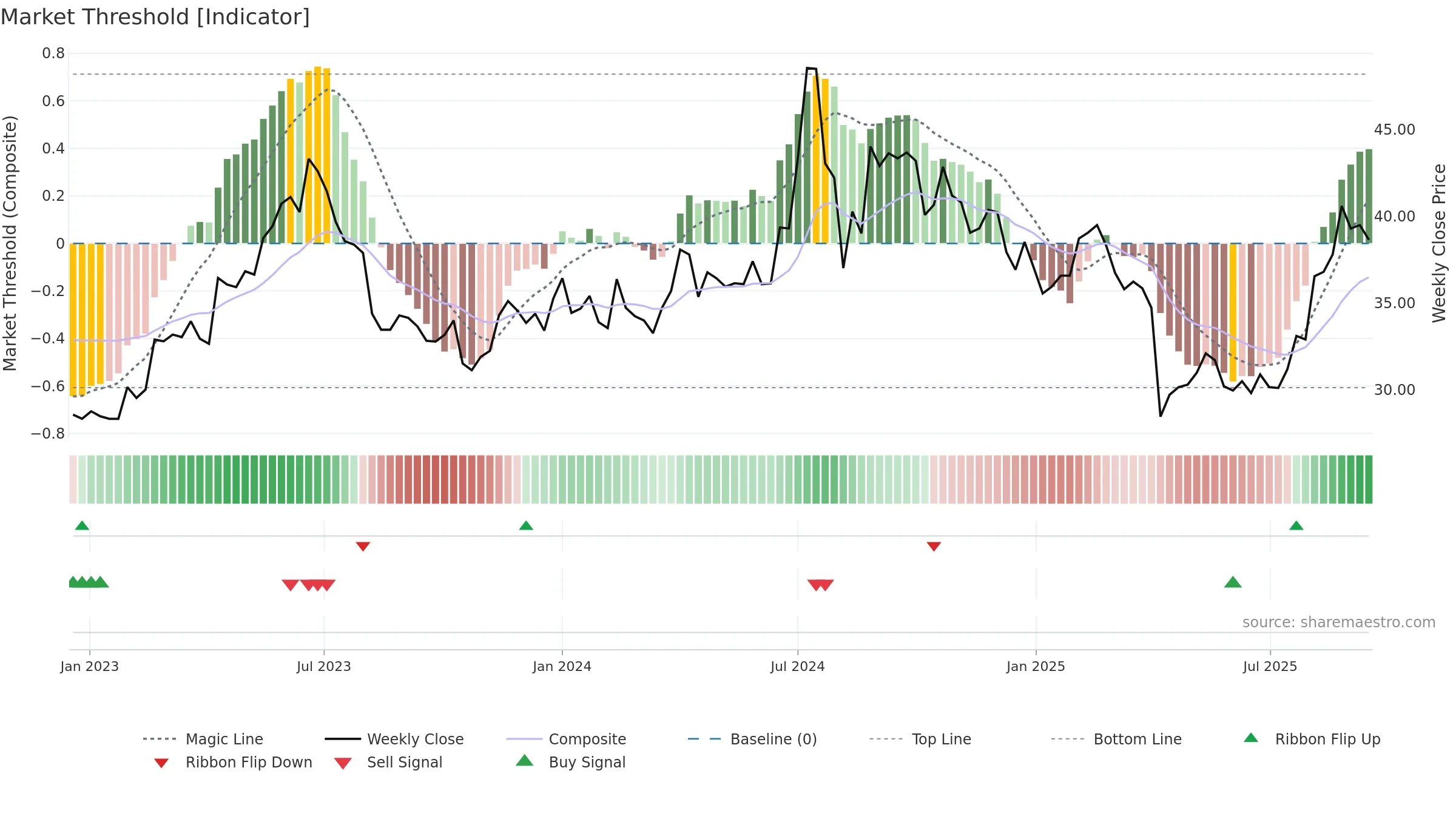Viewport: 1456px width, 819px height.
Task: Click the green Ribbon Flip Up marker at Jan 2023
Action: (82, 525)
